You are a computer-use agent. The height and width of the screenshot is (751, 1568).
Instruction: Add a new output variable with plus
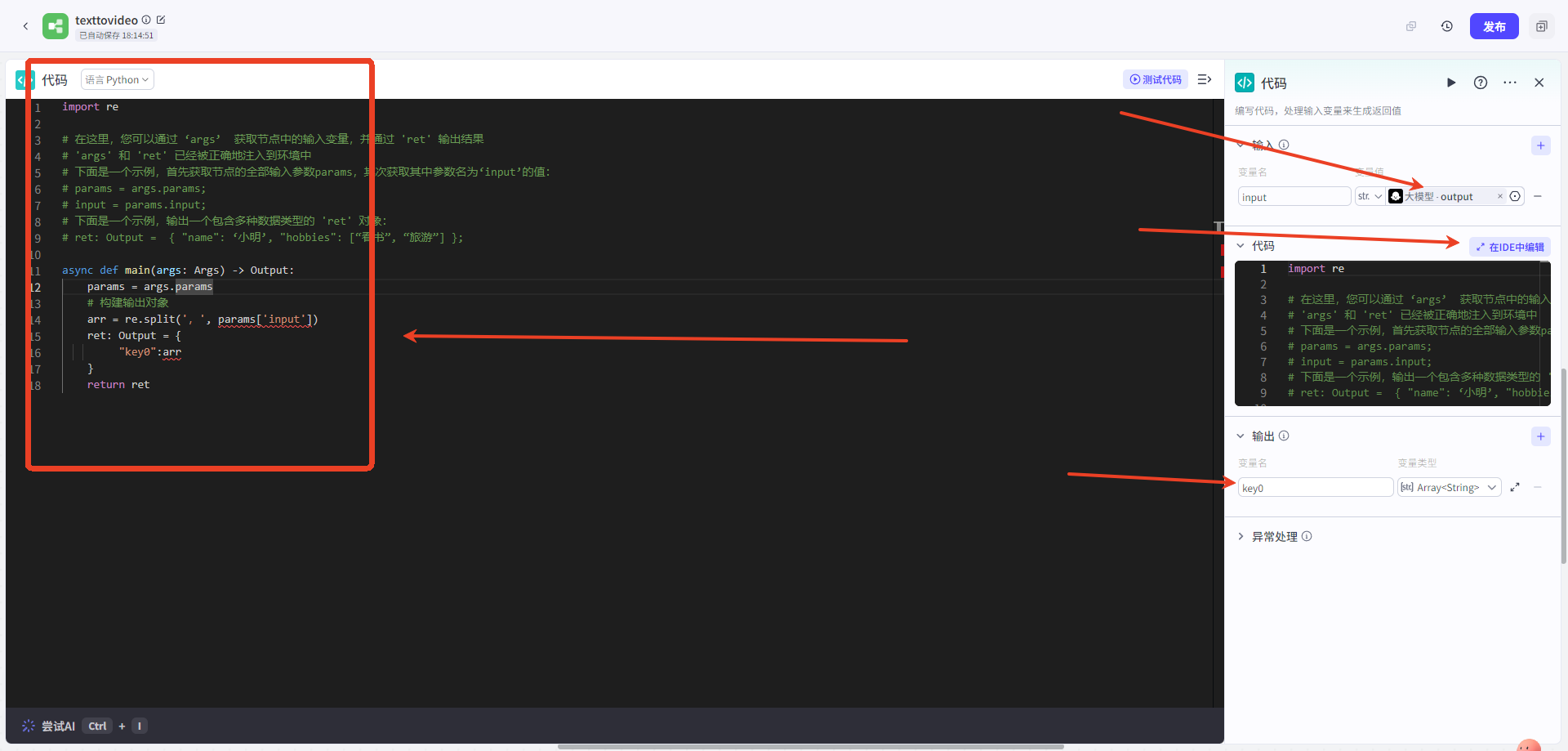coord(1540,436)
